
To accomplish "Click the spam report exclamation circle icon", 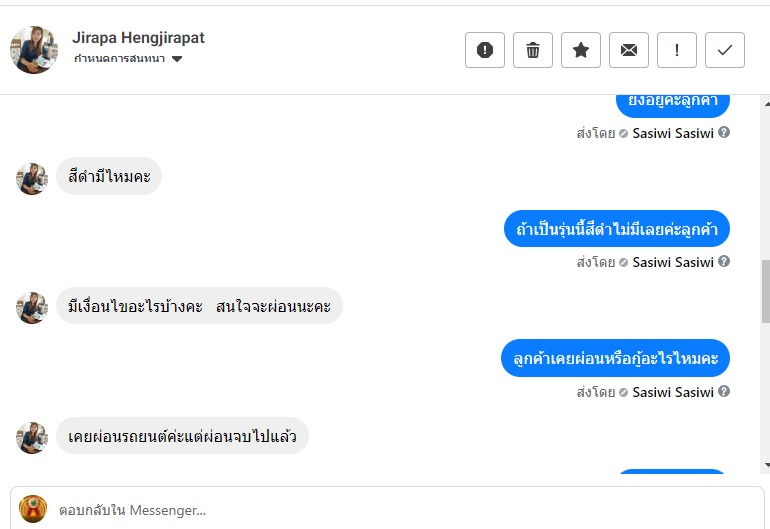I will point(485,50).
